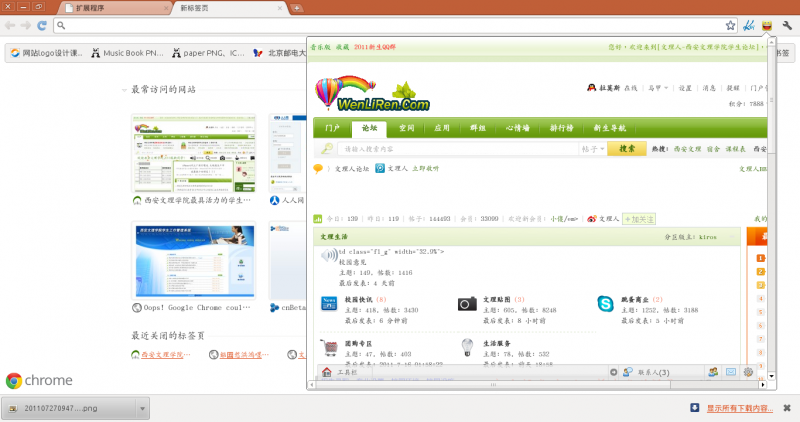Open the 2011新生QQ群 link
This screenshot has height=422, width=800.
click(x=374, y=47)
